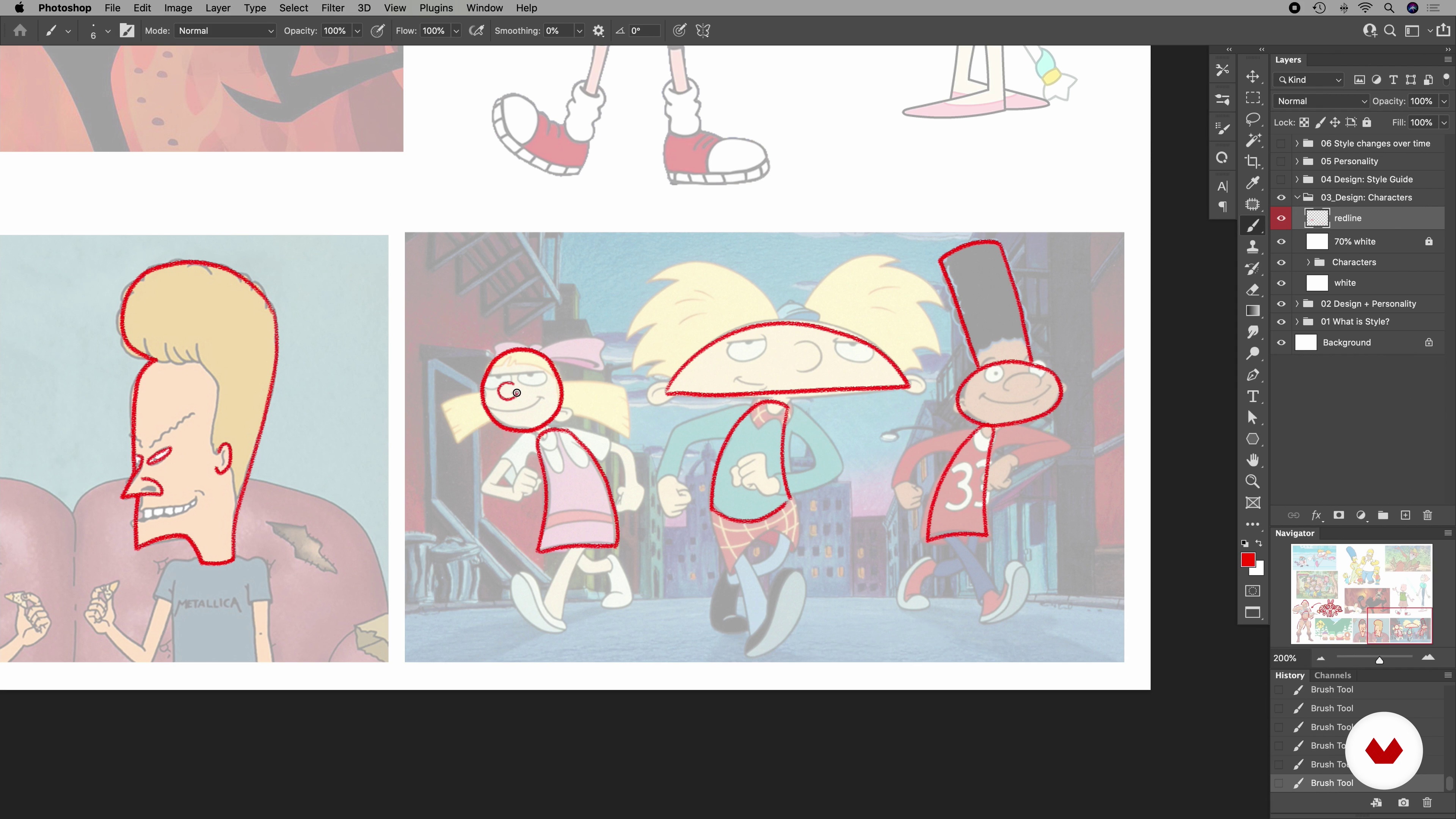Open the Plugins menu
Screen dimensions: 1456x819
click(x=436, y=8)
